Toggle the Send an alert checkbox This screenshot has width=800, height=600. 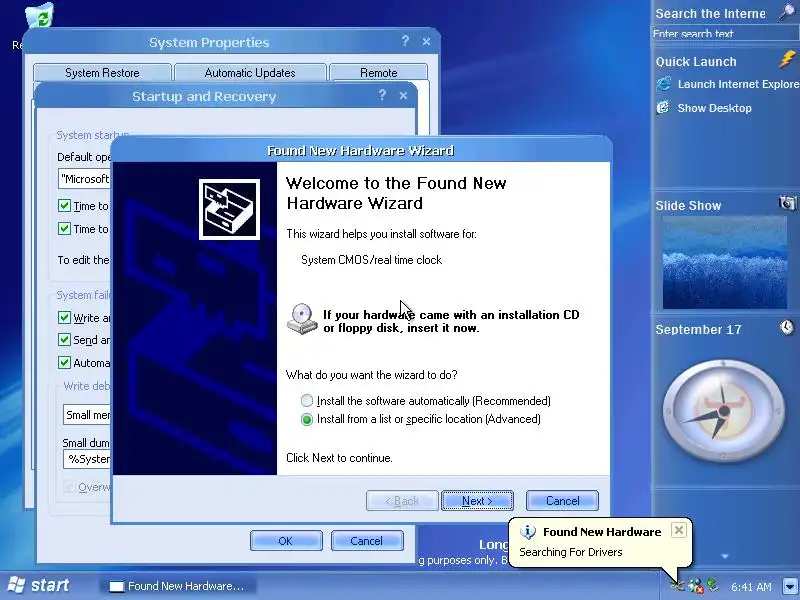pyautogui.click(x=64, y=340)
